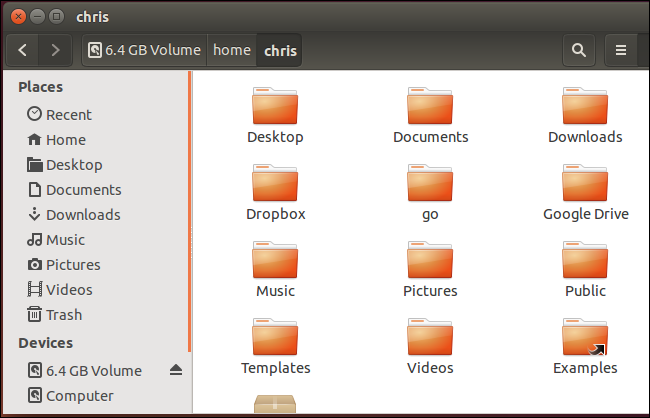Close the chris window

[x=18, y=17]
